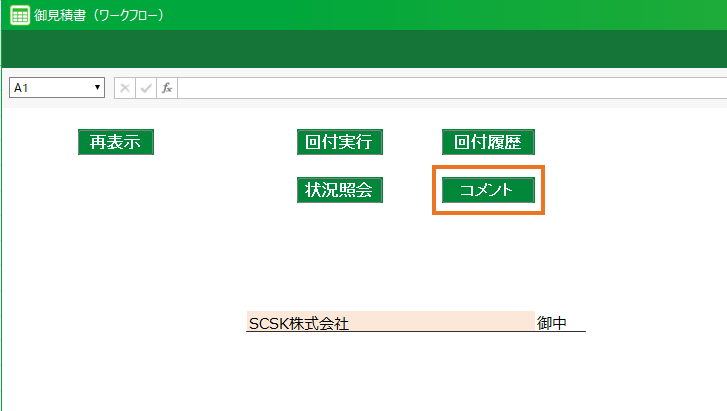
Task: Select the 御中 cell
Action: coord(558,322)
